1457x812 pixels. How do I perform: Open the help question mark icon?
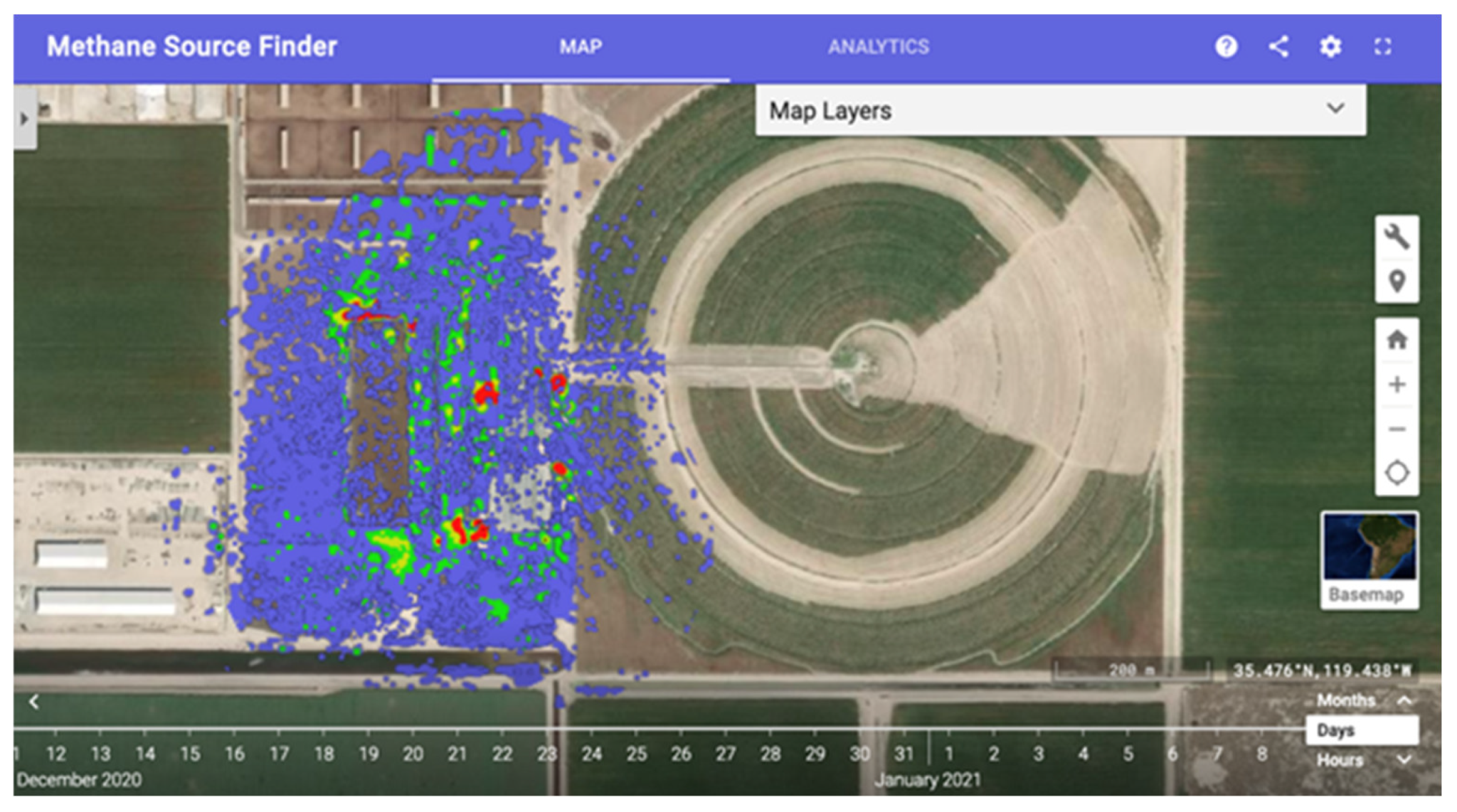[x=1225, y=47]
